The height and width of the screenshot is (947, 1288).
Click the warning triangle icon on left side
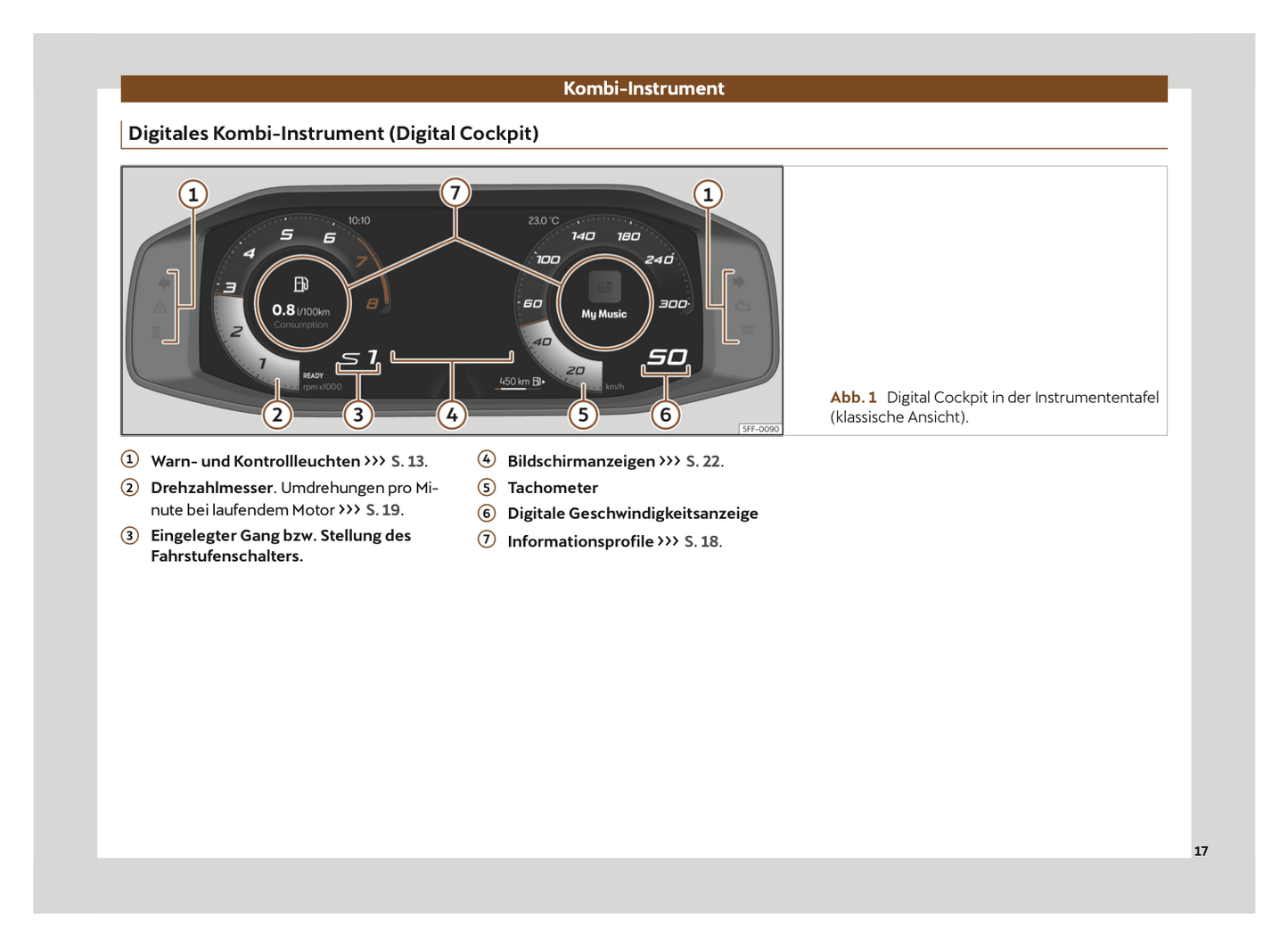(x=160, y=307)
